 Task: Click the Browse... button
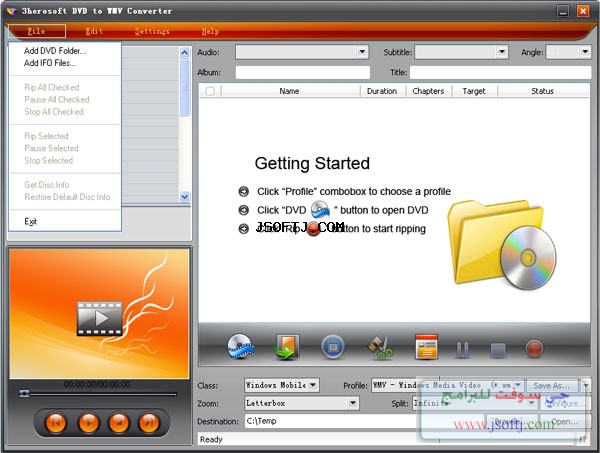click(x=512, y=422)
